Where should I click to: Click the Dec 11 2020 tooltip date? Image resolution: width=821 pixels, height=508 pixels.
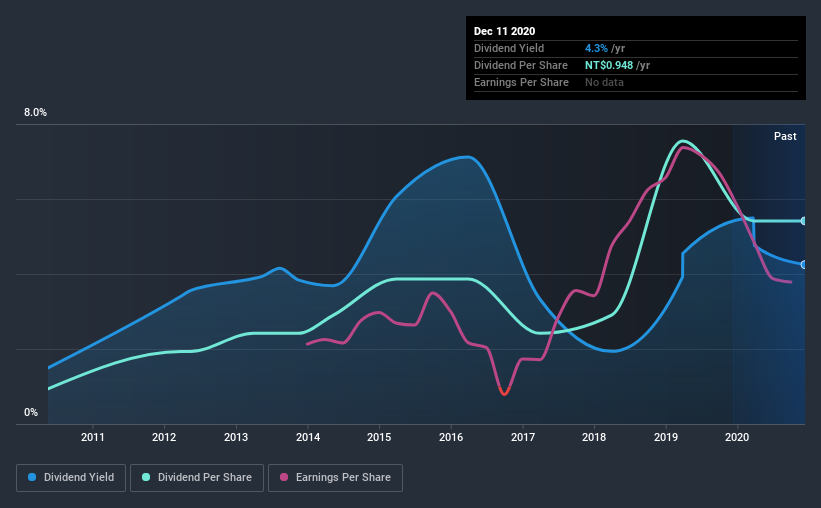(504, 31)
